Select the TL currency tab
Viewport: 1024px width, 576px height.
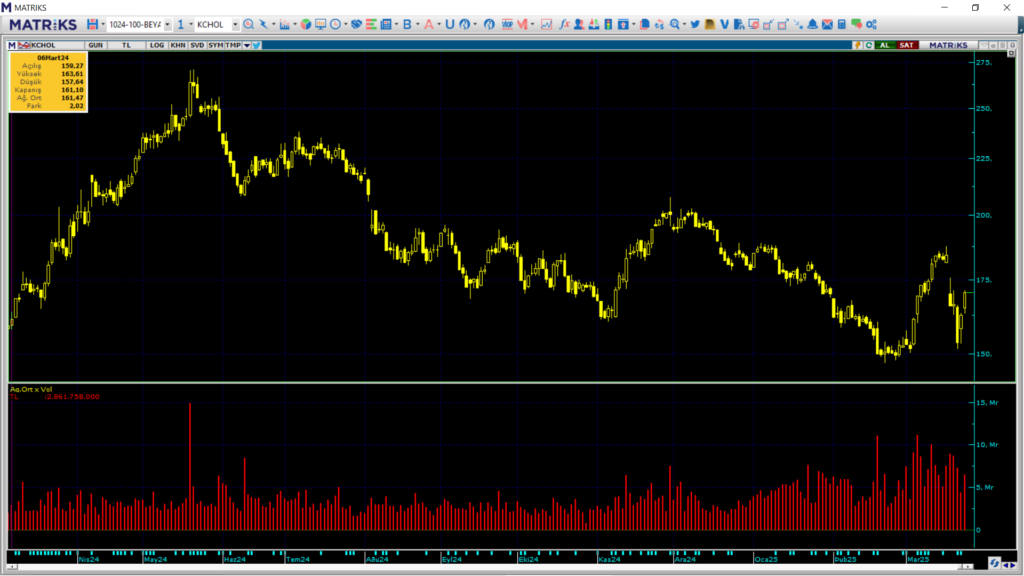(x=127, y=45)
